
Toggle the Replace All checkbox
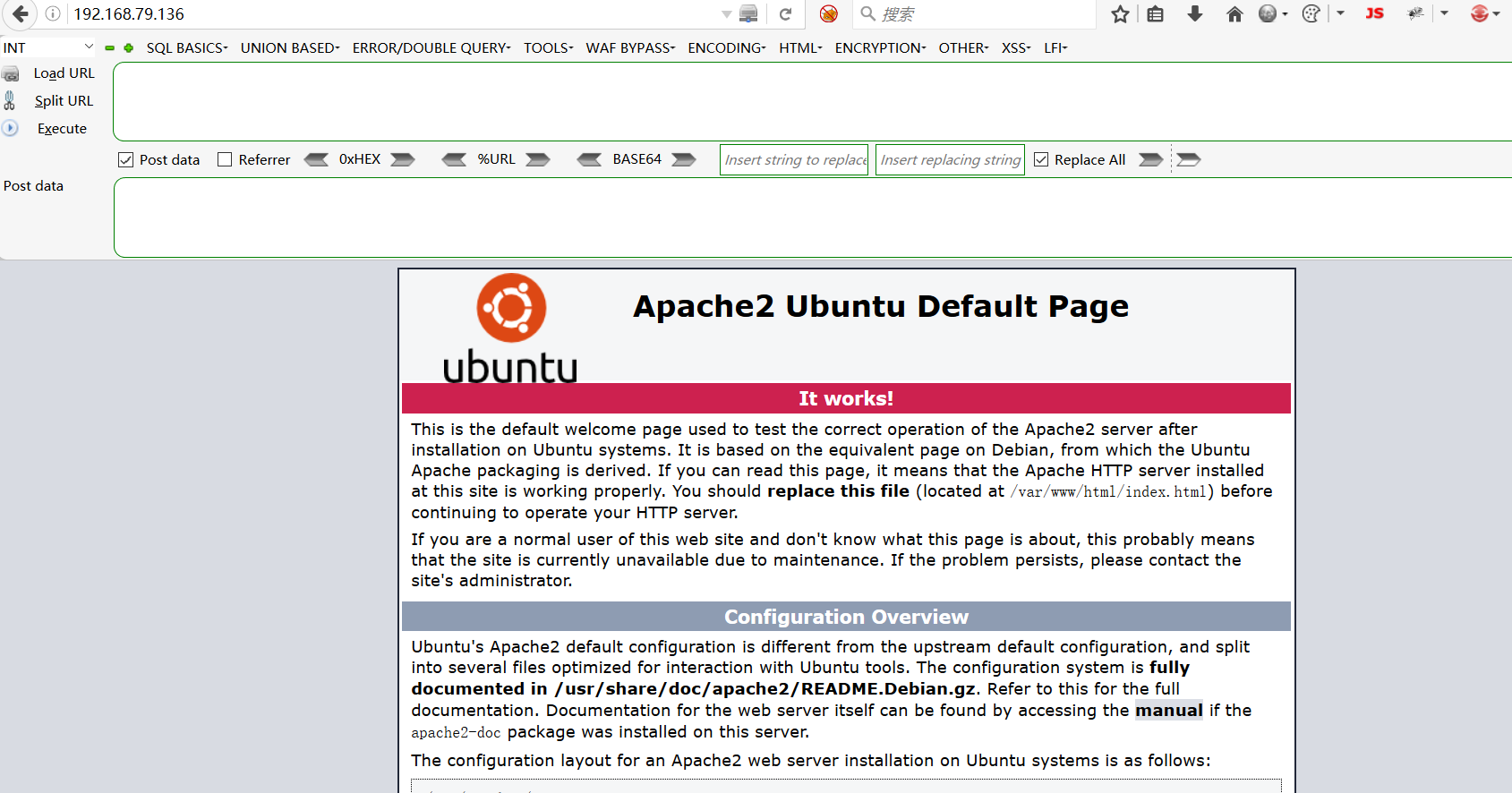click(x=1041, y=159)
